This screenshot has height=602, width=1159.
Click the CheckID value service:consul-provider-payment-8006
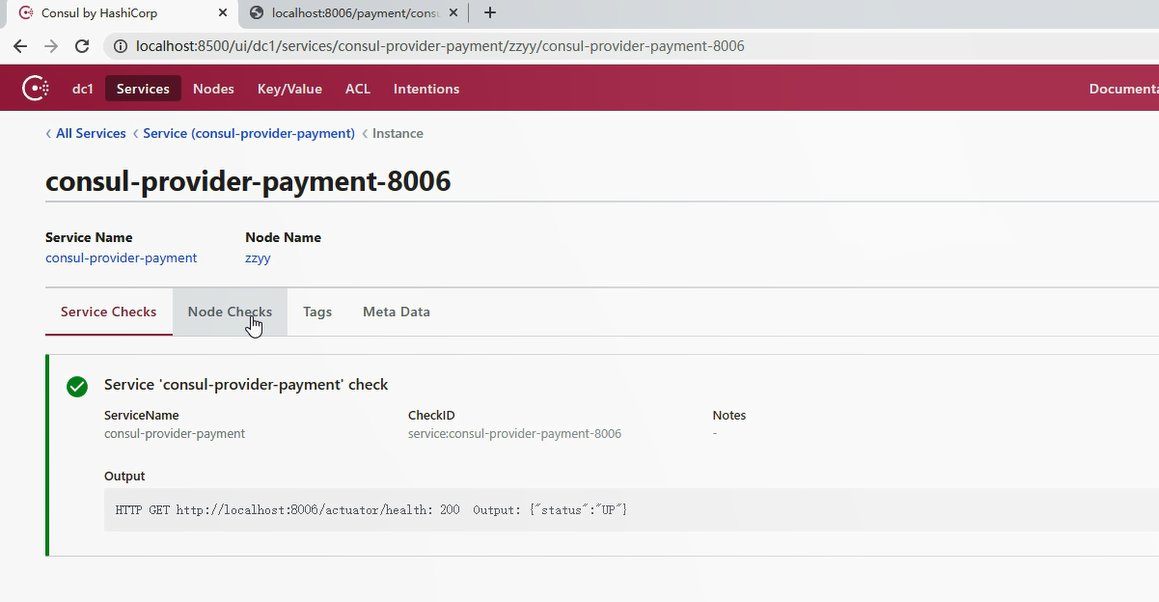point(514,433)
